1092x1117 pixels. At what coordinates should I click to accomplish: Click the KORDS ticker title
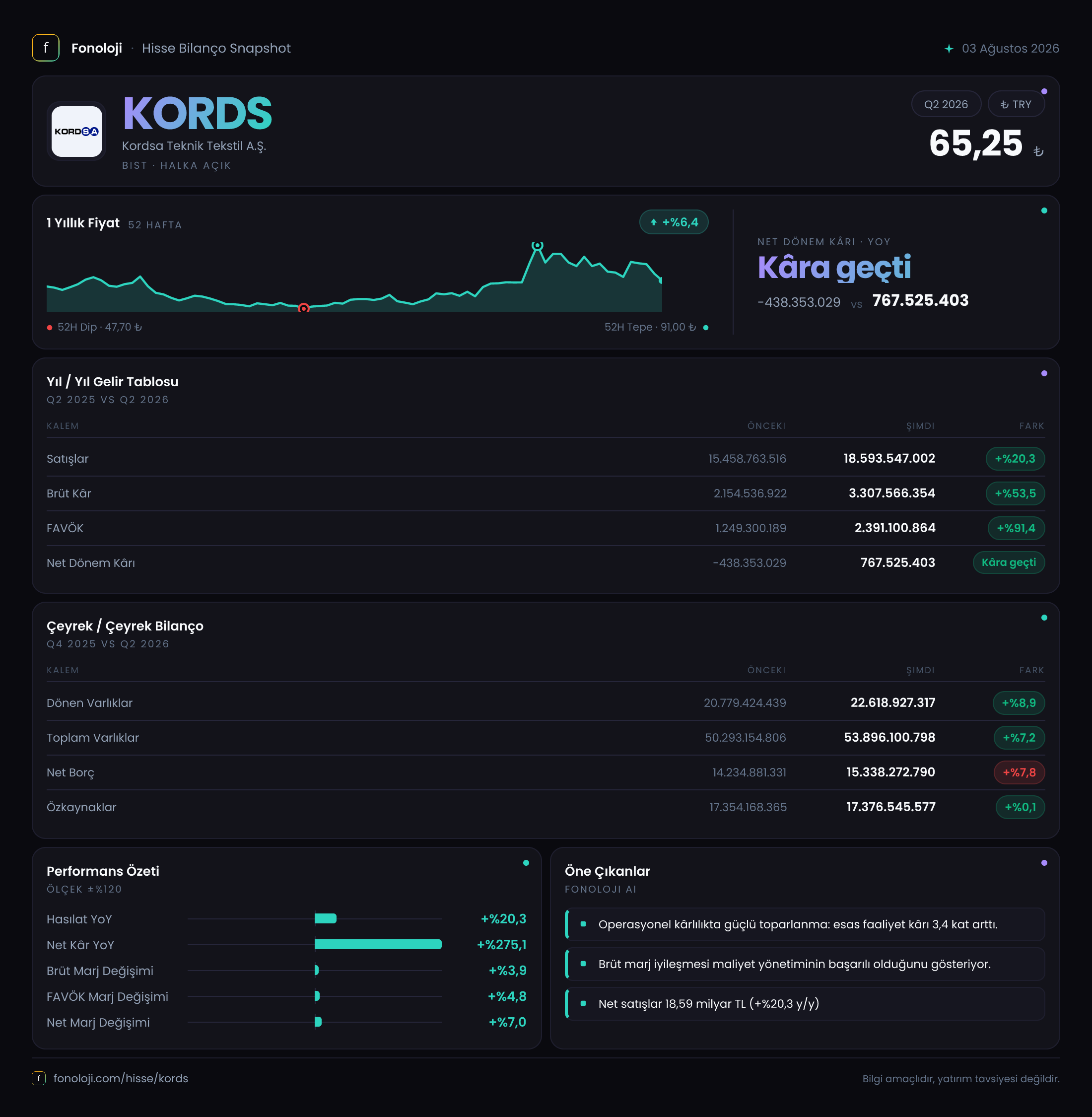coord(197,114)
